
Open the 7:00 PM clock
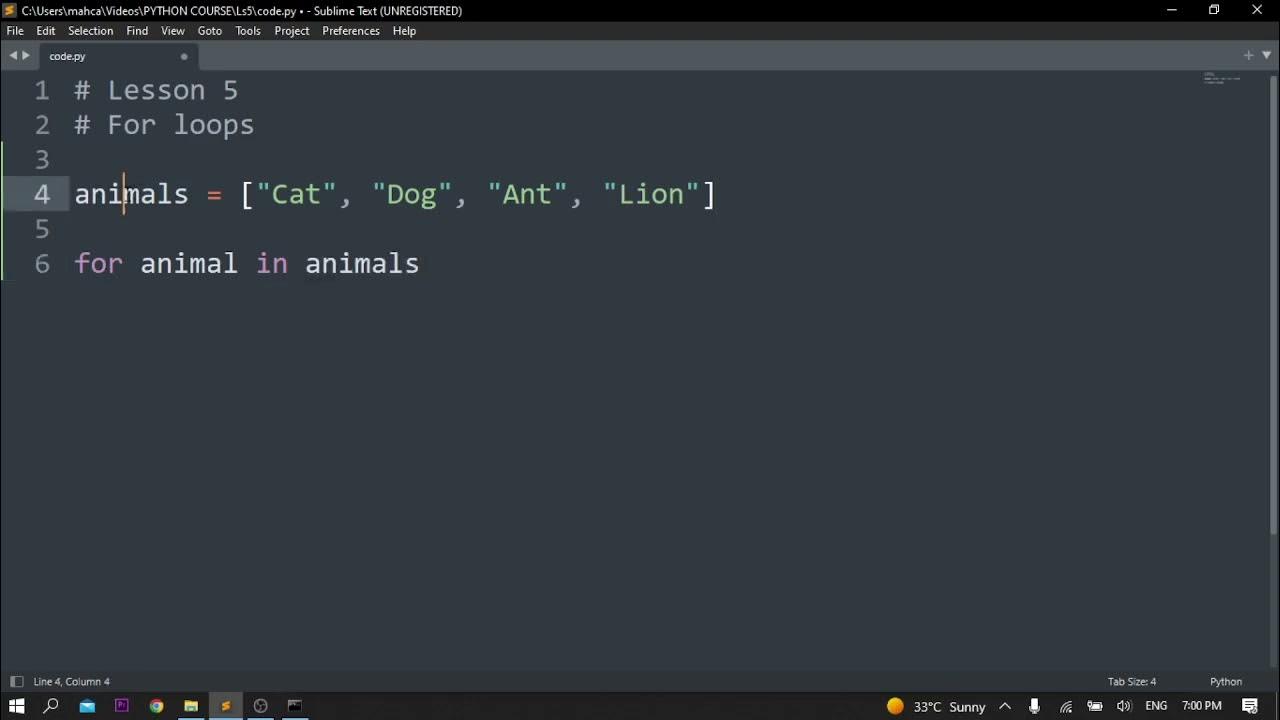coord(1202,706)
